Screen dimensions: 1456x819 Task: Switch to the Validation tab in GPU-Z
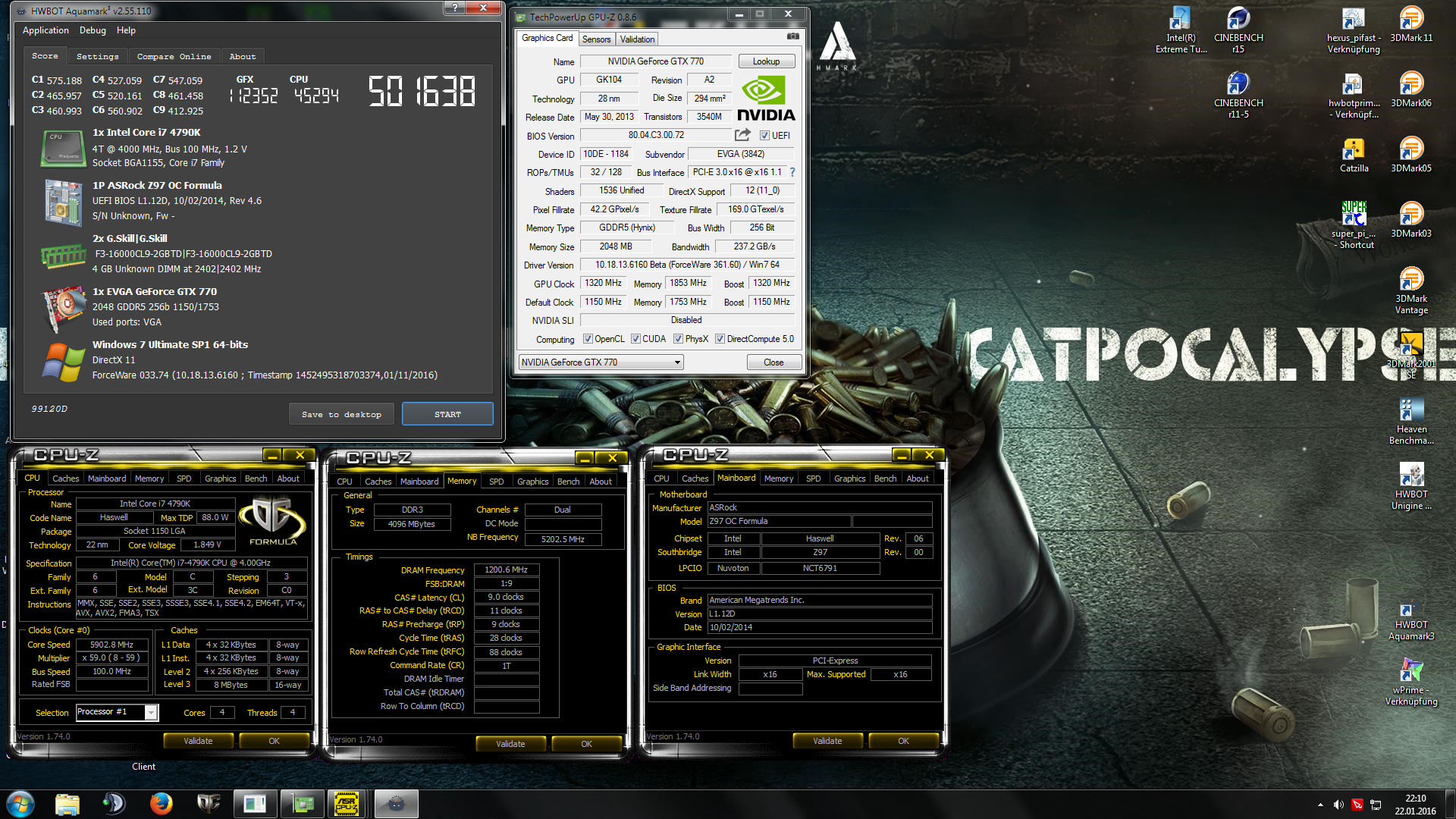(637, 39)
